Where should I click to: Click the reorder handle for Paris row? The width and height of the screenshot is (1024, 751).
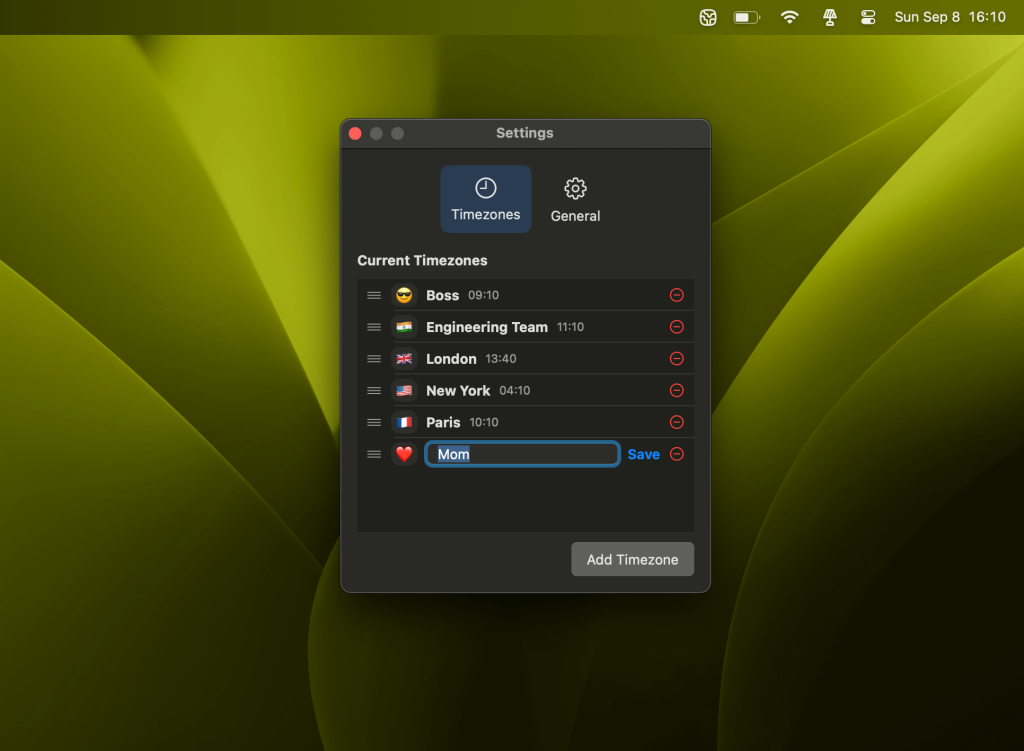coord(374,422)
